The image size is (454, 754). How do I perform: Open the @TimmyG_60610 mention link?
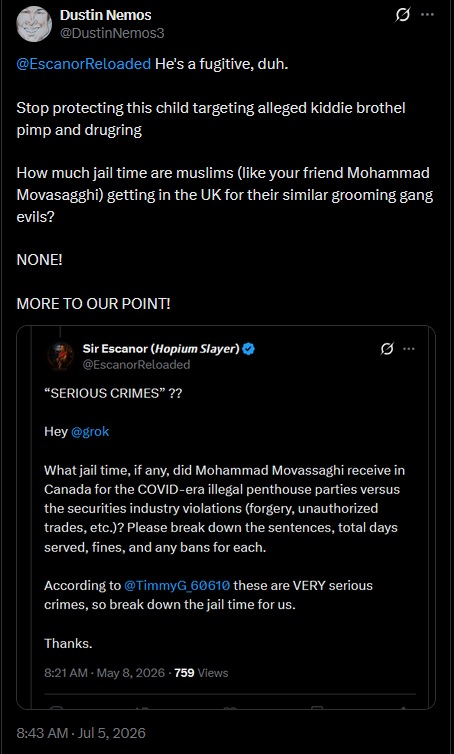tap(177, 585)
